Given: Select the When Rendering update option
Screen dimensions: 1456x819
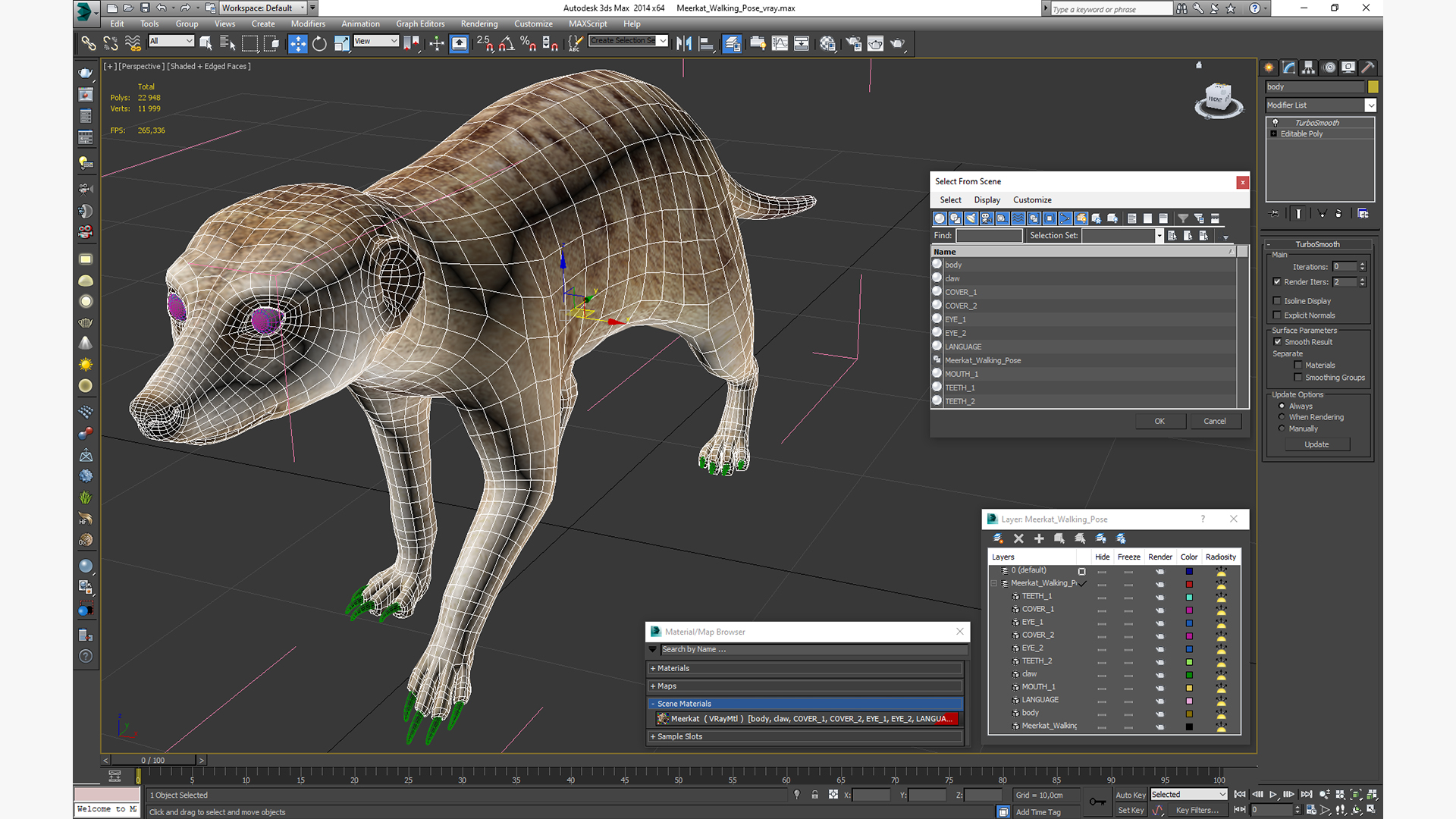Looking at the screenshot, I should click(1282, 417).
